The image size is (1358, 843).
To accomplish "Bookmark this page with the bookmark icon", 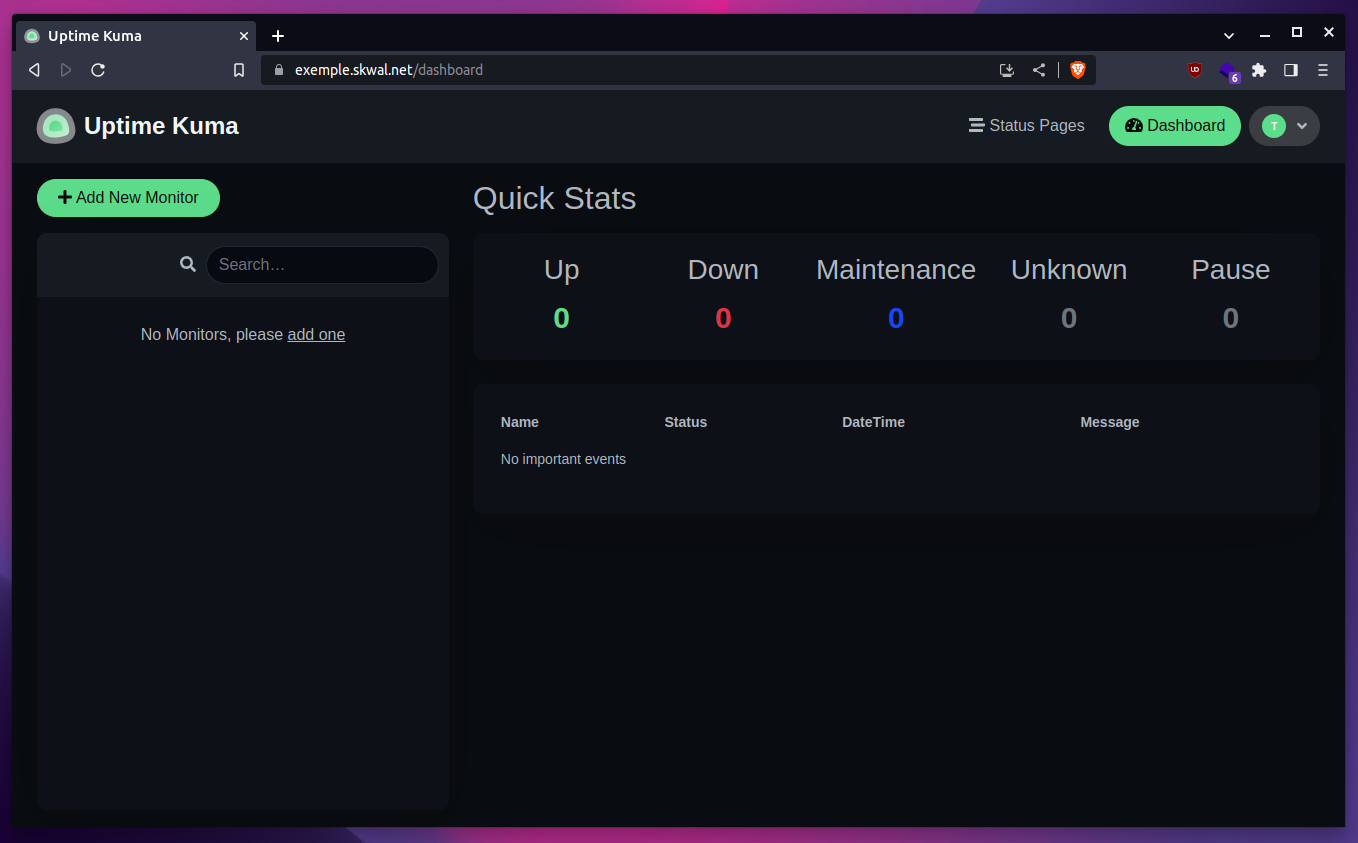I will (x=239, y=70).
